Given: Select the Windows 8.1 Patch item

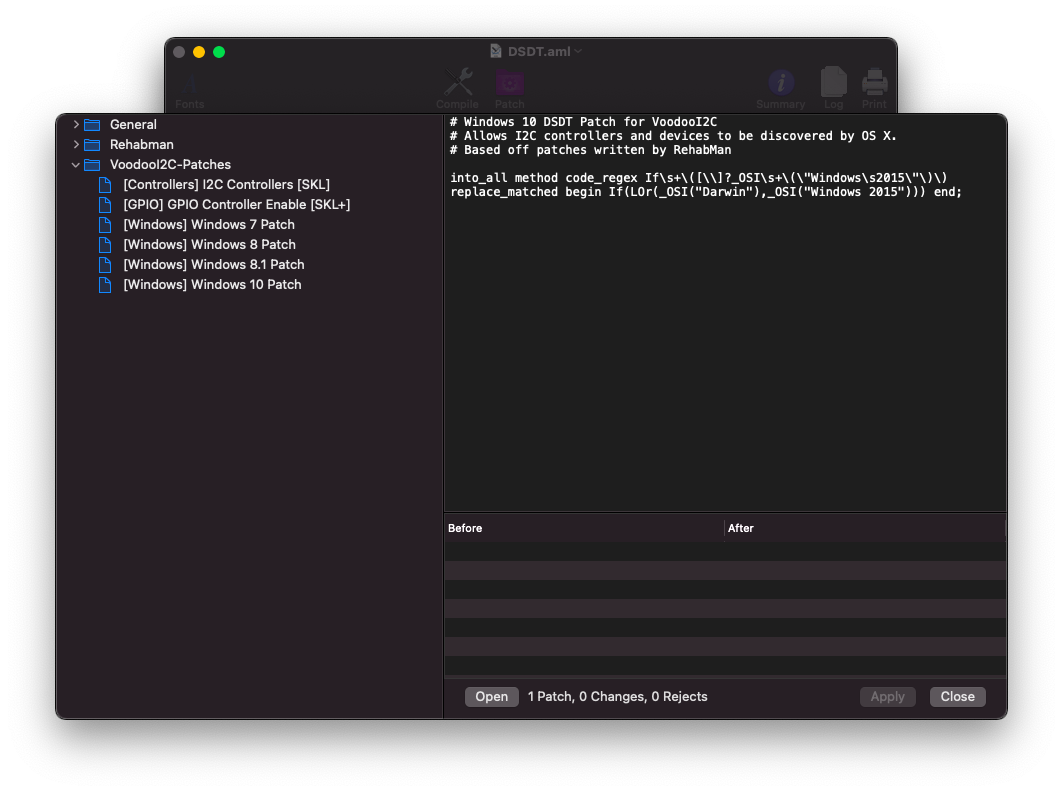Looking at the screenshot, I should tap(213, 265).
